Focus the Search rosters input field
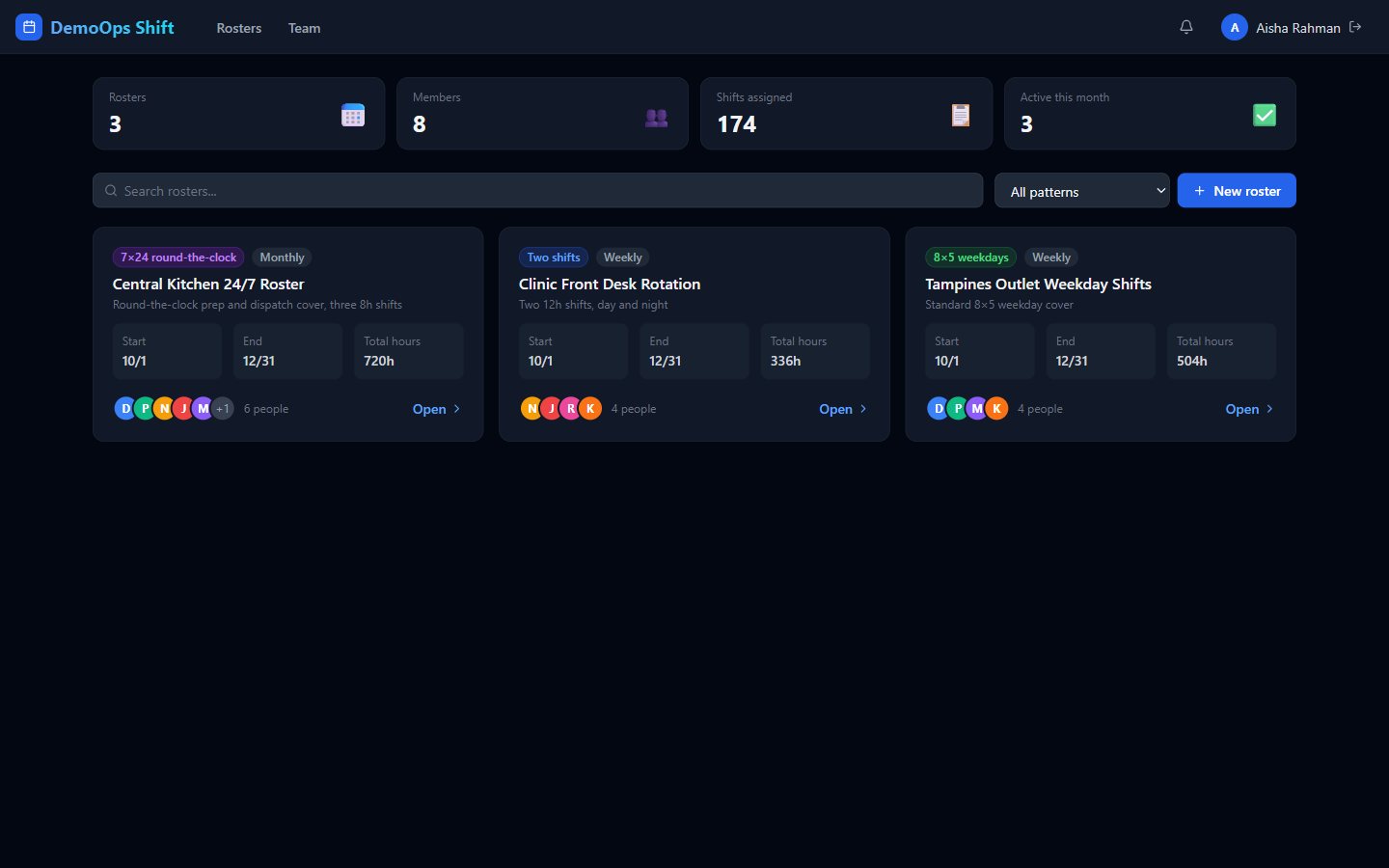 [x=538, y=191]
